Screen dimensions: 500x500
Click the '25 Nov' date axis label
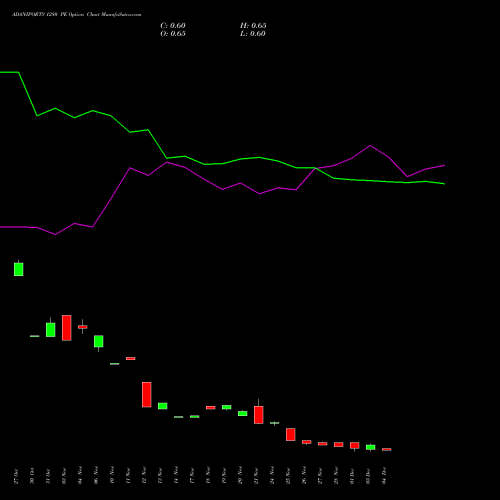pos(288,476)
